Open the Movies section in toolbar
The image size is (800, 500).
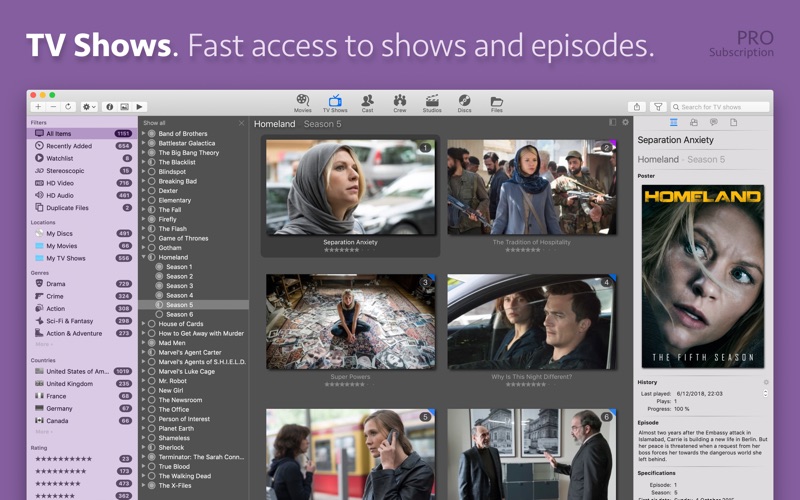302,102
